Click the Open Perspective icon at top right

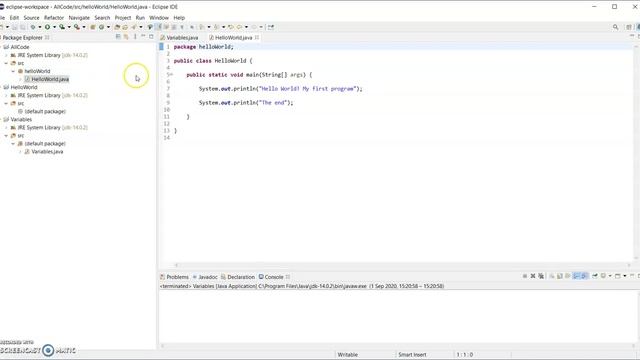click(x=629, y=27)
